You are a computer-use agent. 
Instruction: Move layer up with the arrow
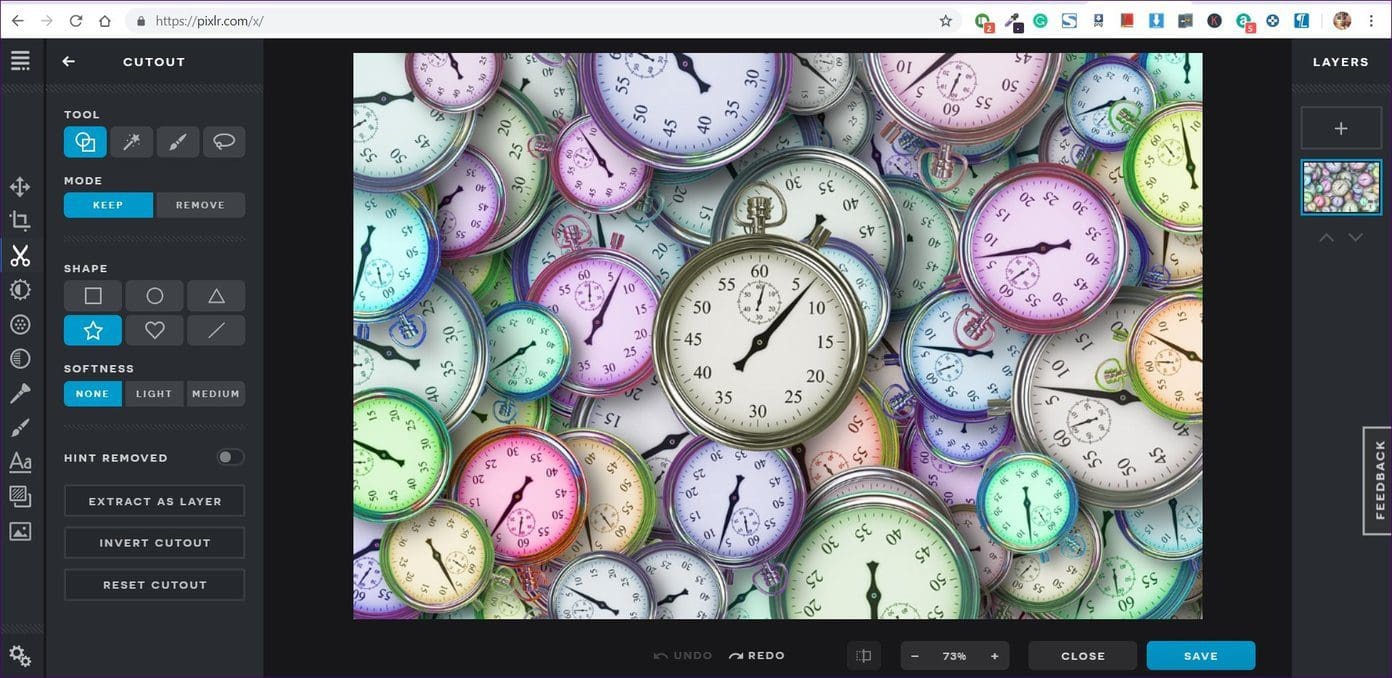[x=1326, y=238]
